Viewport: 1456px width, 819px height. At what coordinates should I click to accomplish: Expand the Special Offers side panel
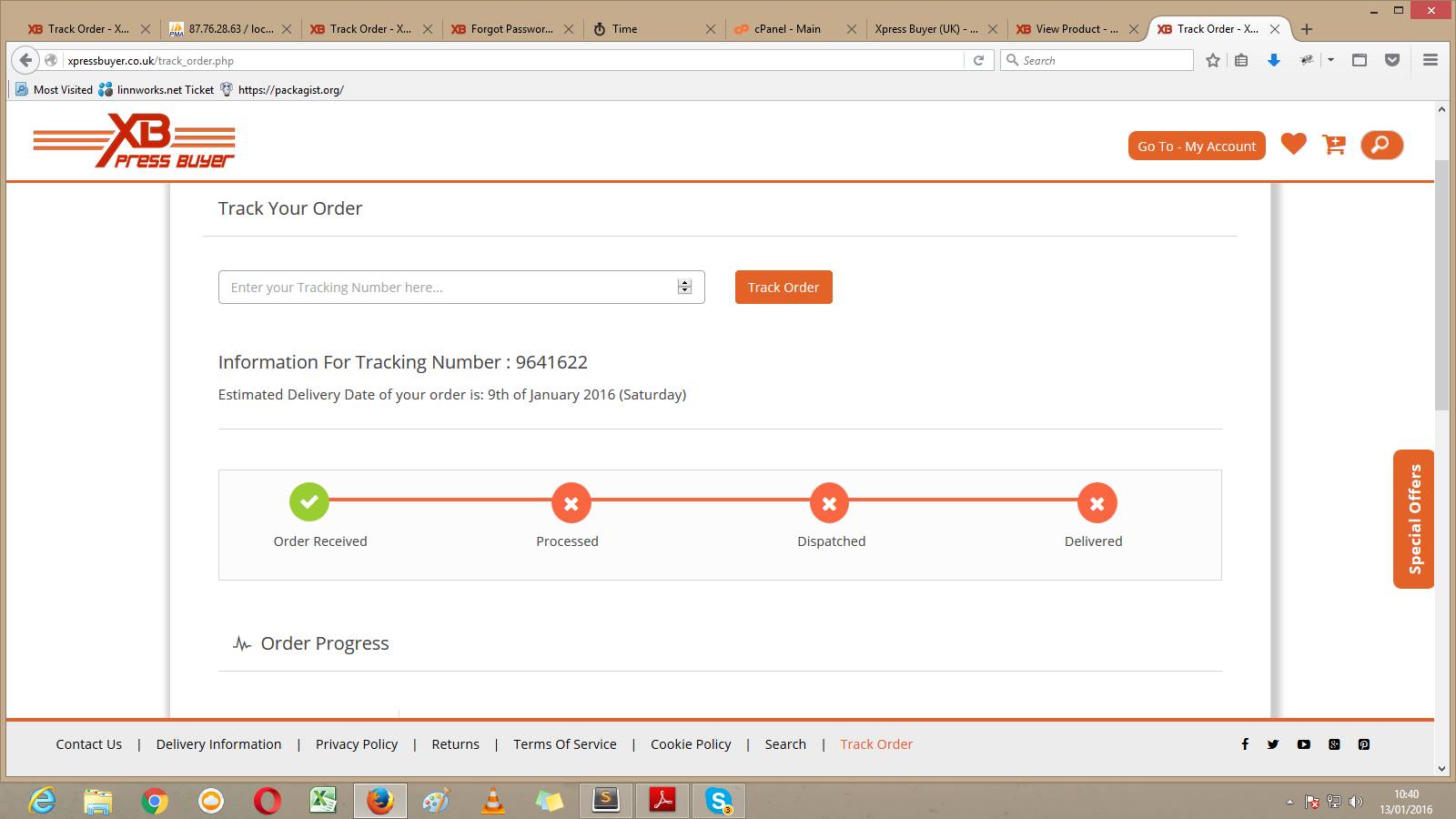[x=1413, y=519]
